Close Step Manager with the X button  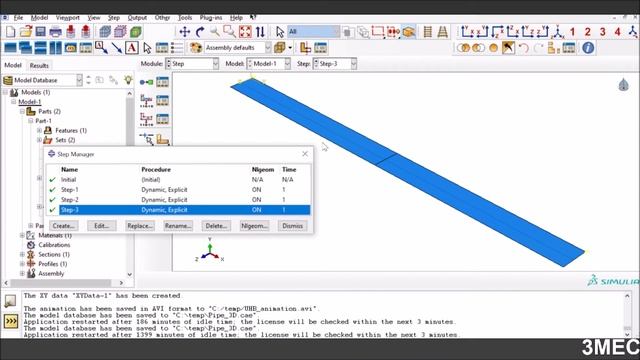[305, 154]
